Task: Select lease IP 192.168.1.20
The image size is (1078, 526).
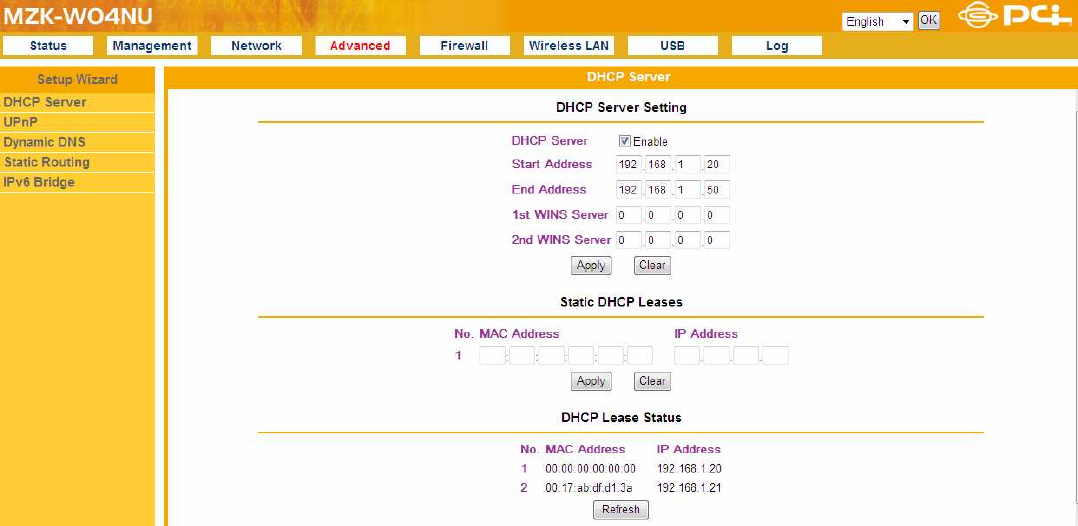Action: coord(689,469)
